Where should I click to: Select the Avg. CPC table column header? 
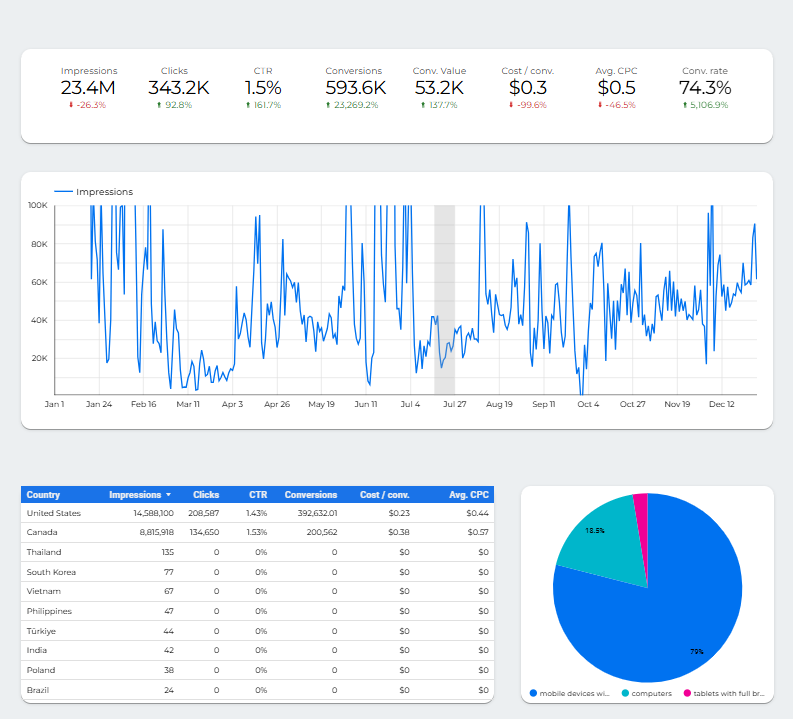point(467,495)
